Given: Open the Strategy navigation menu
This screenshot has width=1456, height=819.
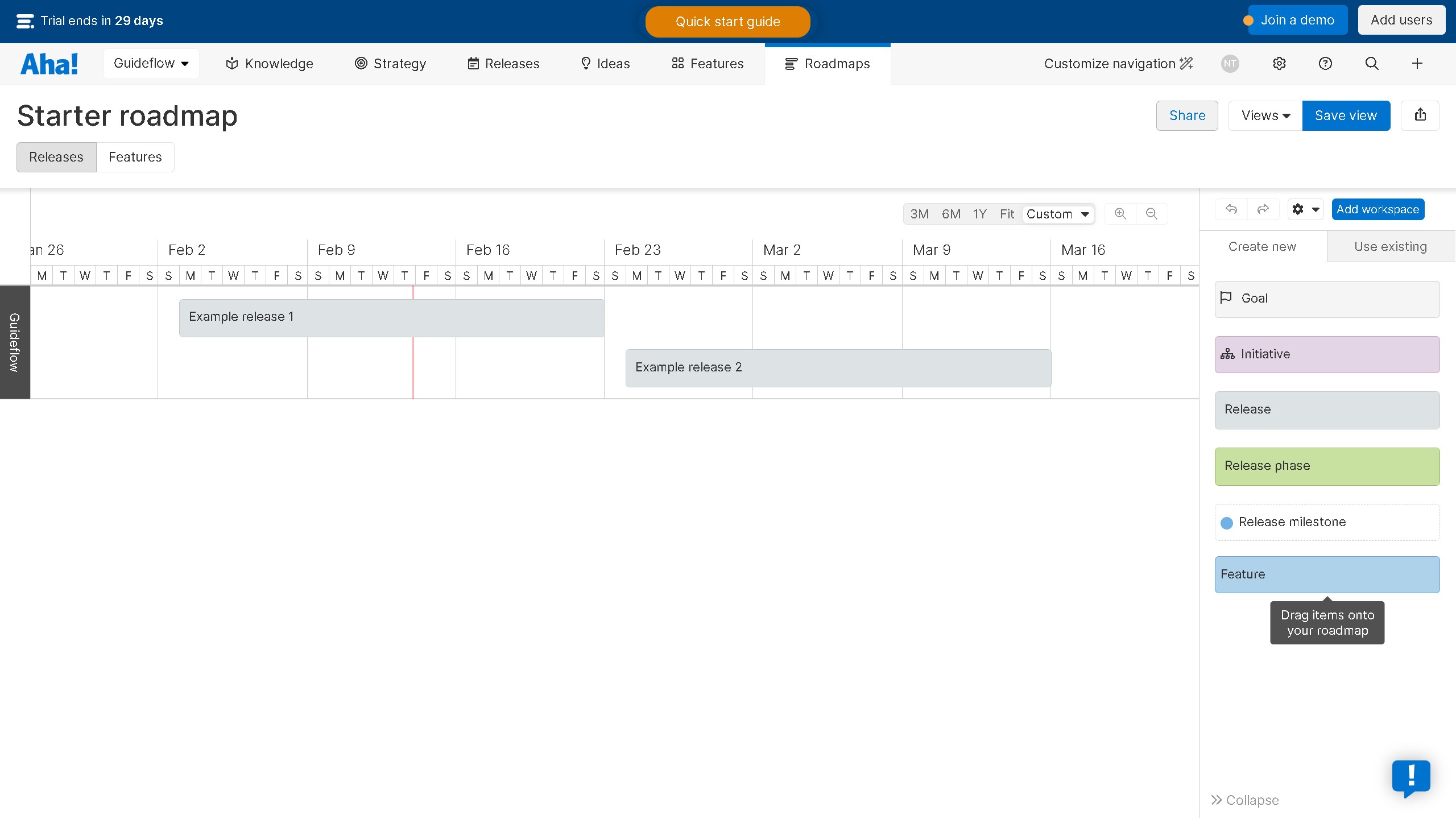Looking at the screenshot, I should (390, 63).
